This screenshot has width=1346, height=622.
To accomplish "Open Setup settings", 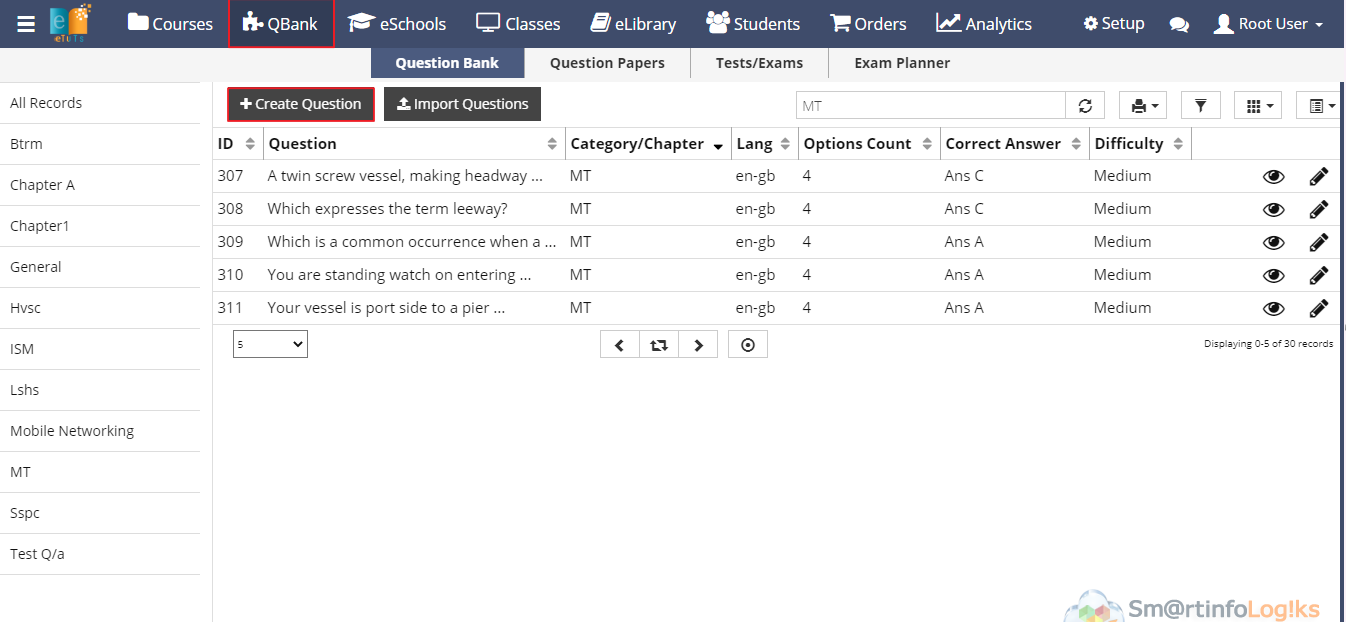I will tap(1114, 24).
